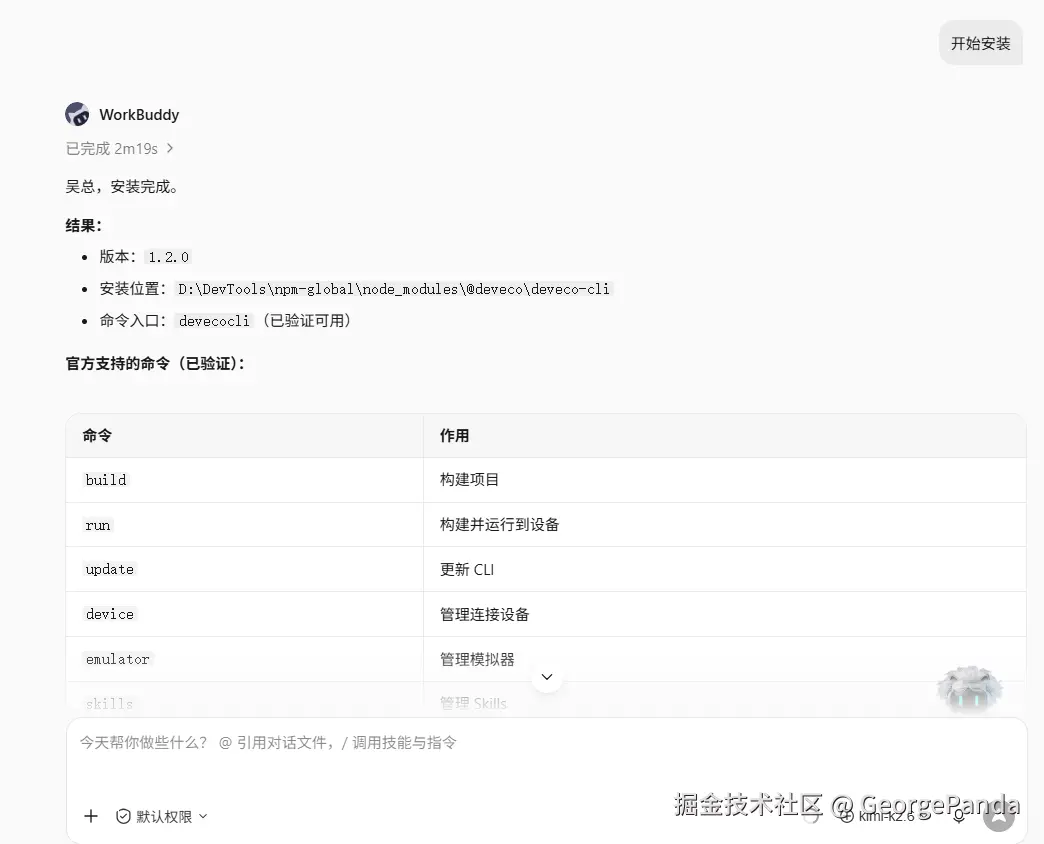This screenshot has height=844, width=1044.
Task: Click the device command cell
Action: tap(244, 614)
